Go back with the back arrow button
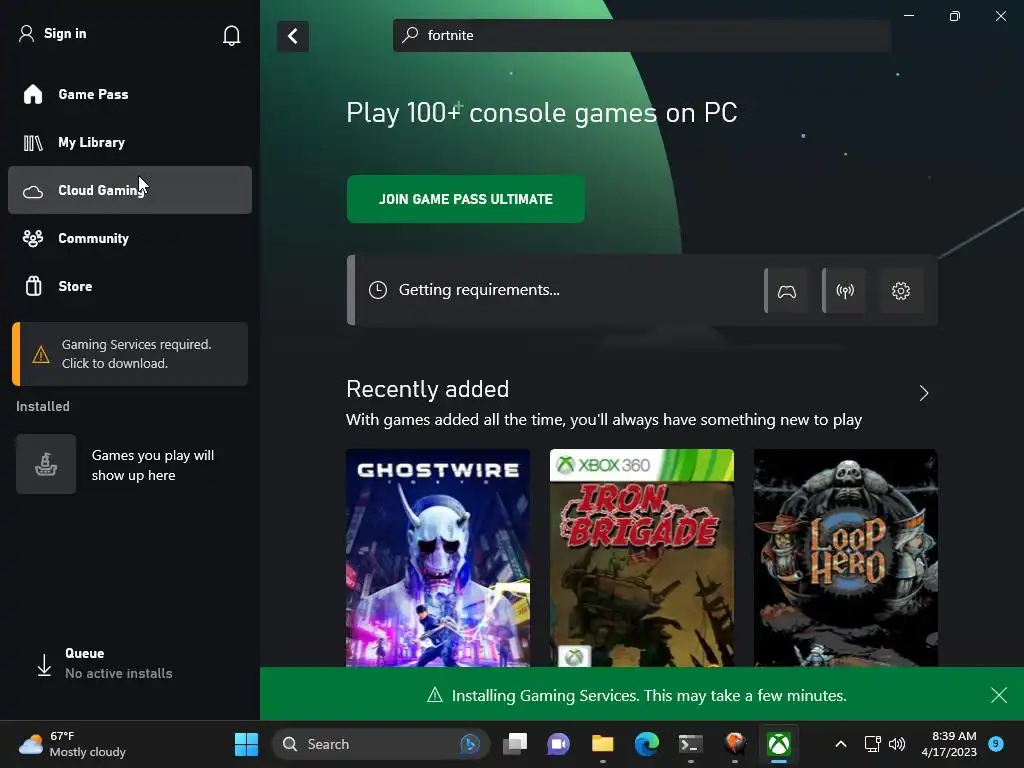The width and height of the screenshot is (1024, 768). (x=293, y=36)
